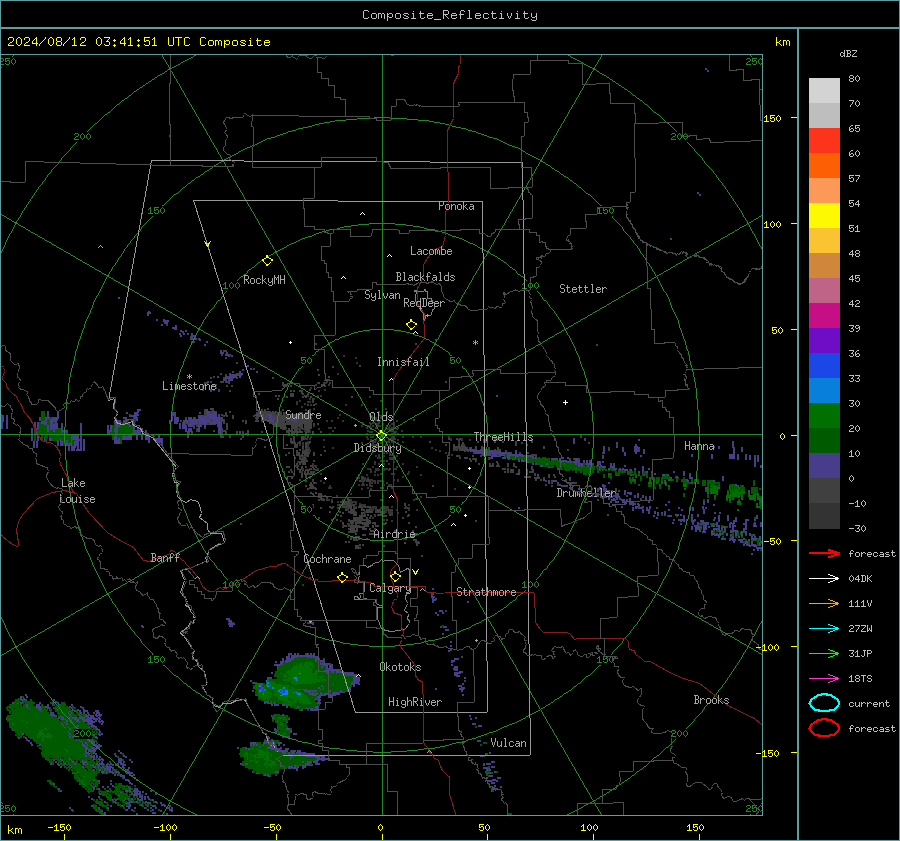Click the dBZ legend heading
The height and width of the screenshot is (841, 900).
(x=848, y=54)
